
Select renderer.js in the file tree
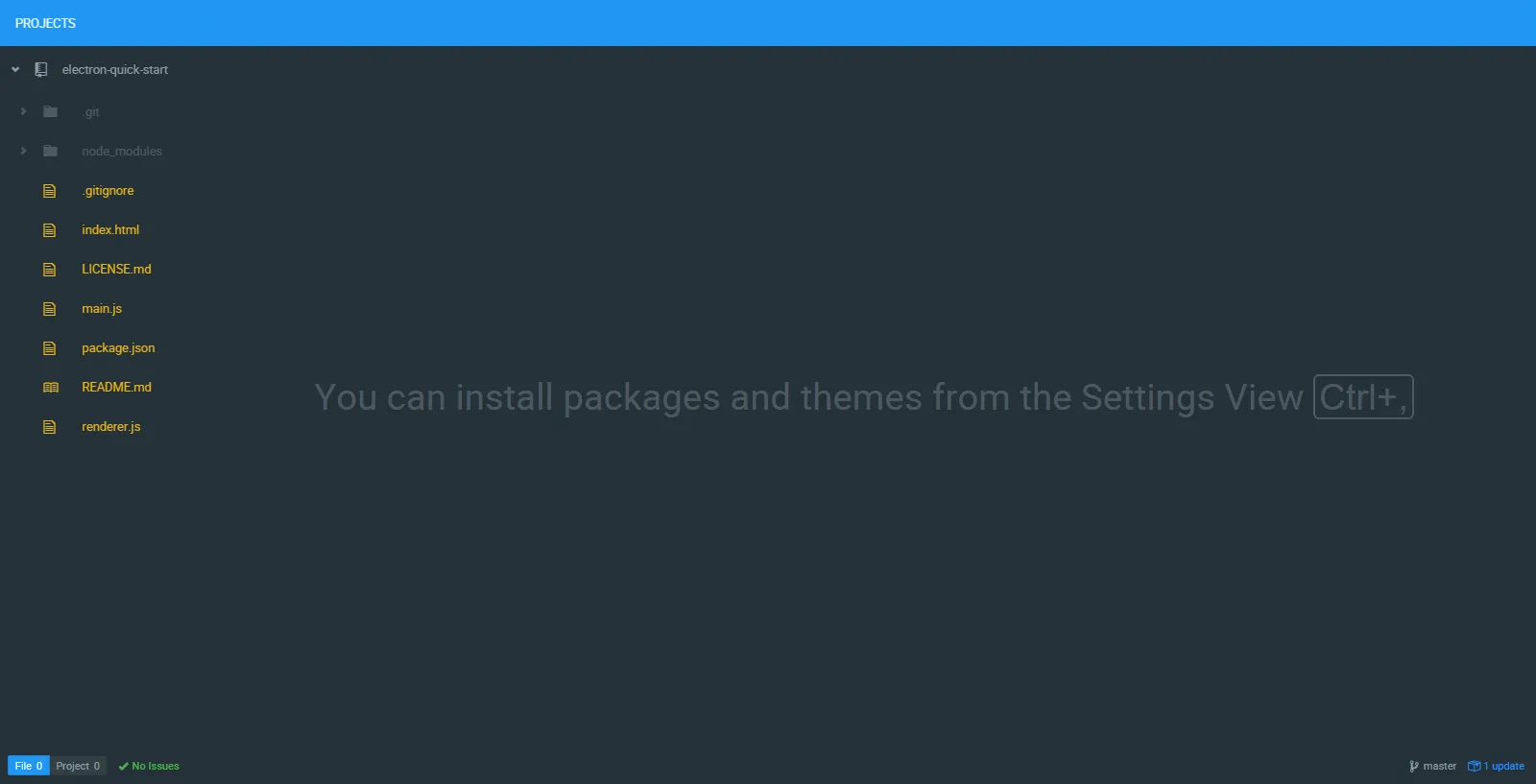coord(110,427)
